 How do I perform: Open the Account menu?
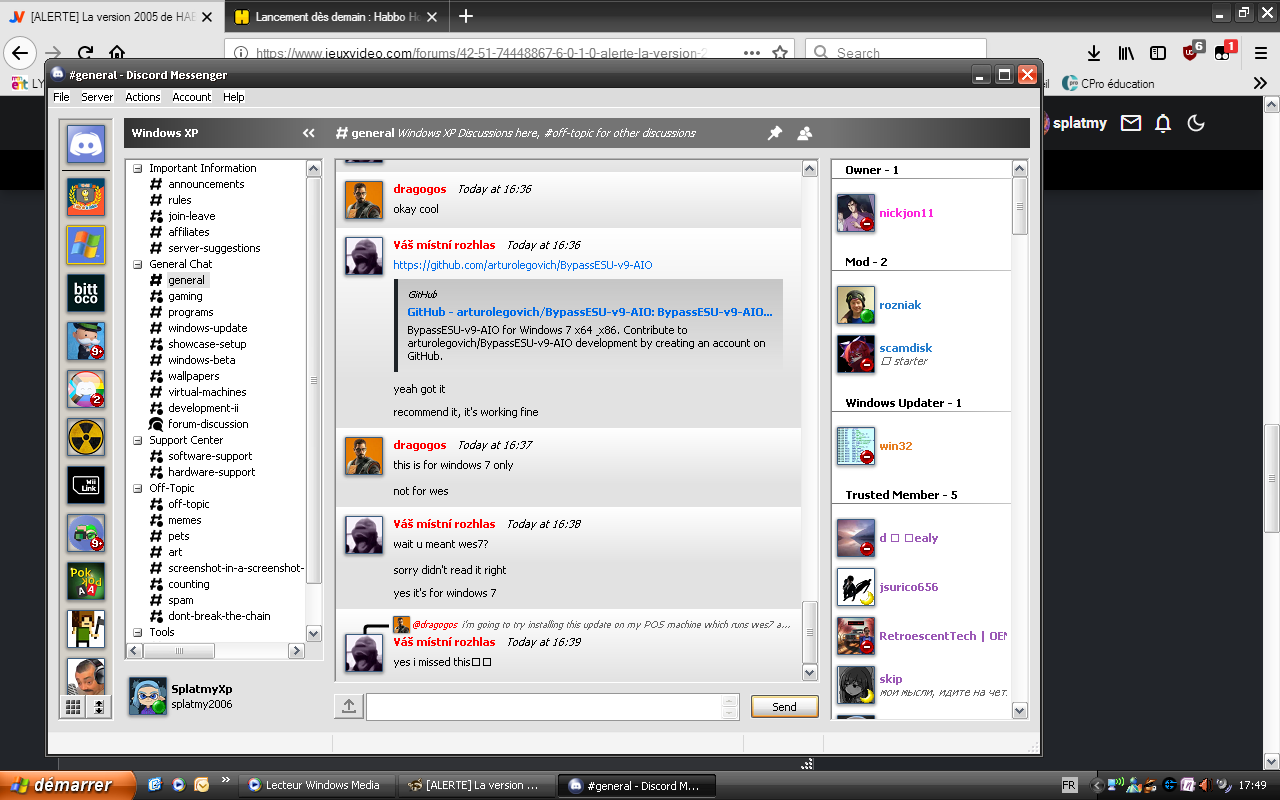(x=191, y=97)
